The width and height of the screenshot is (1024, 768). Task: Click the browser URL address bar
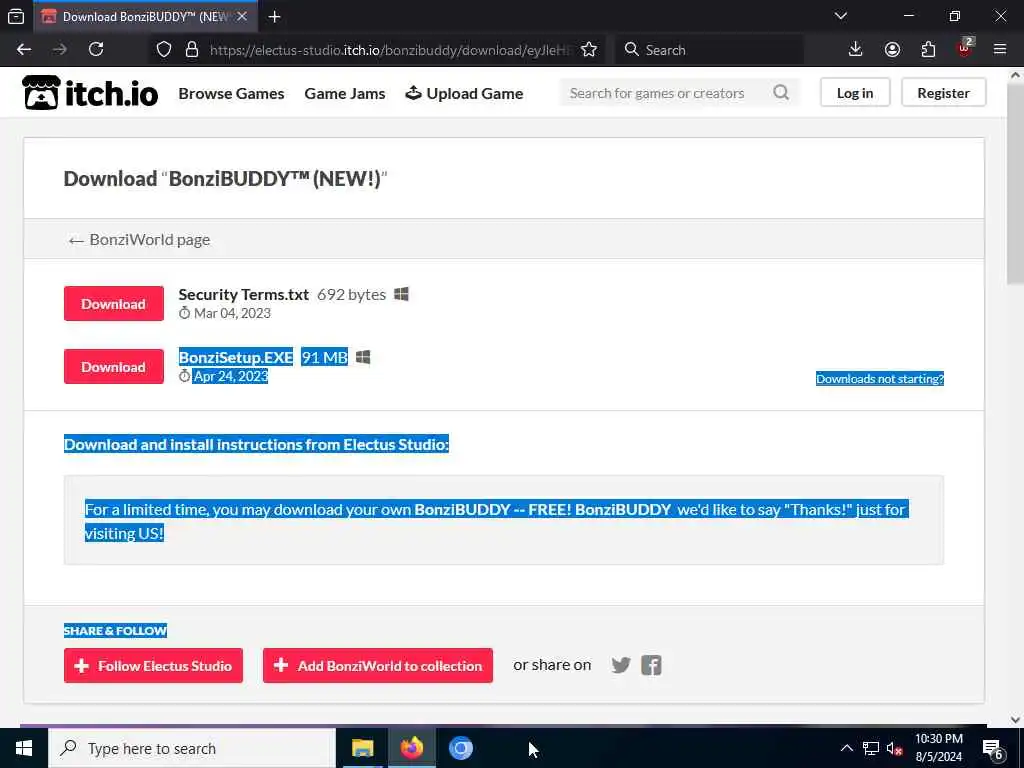click(x=392, y=50)
